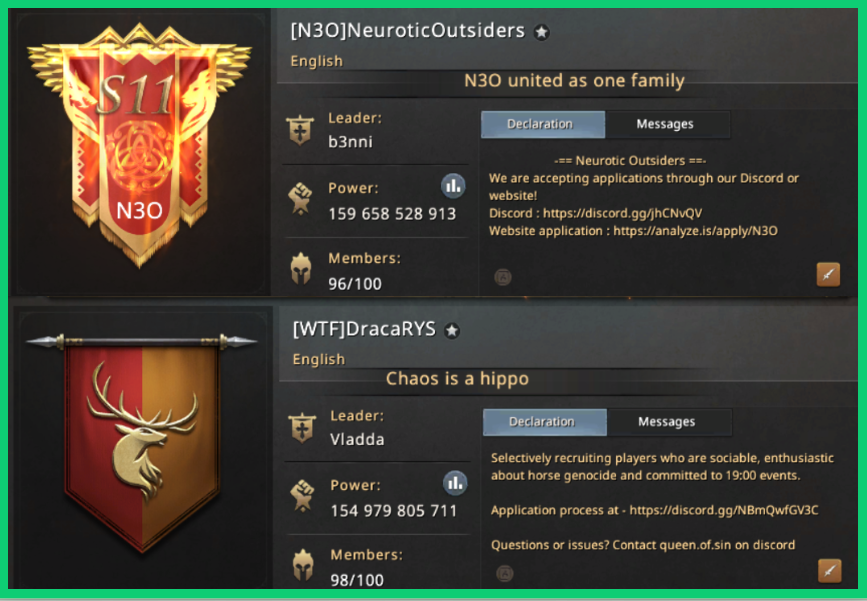Switch to Messages tab in DracaRYS panel
The width and height of the screenshot is (867, 601).
(669, 422)
